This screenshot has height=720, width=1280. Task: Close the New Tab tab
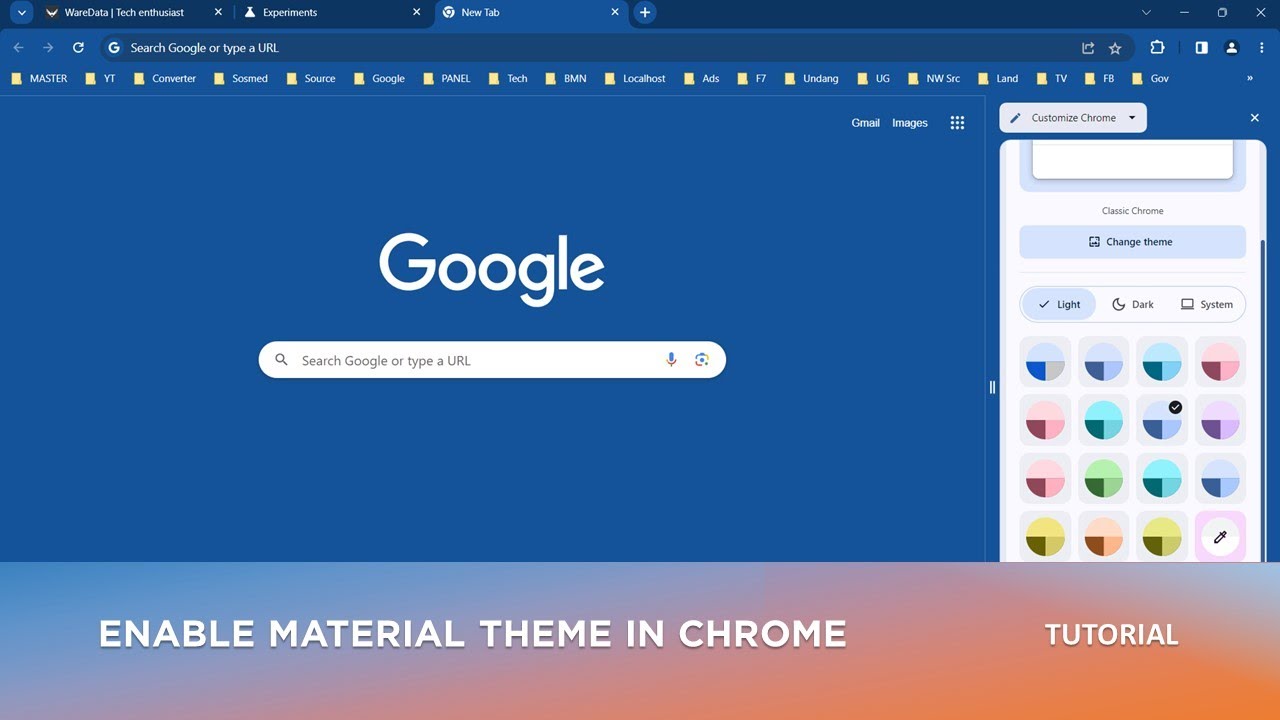pos(614,13)
